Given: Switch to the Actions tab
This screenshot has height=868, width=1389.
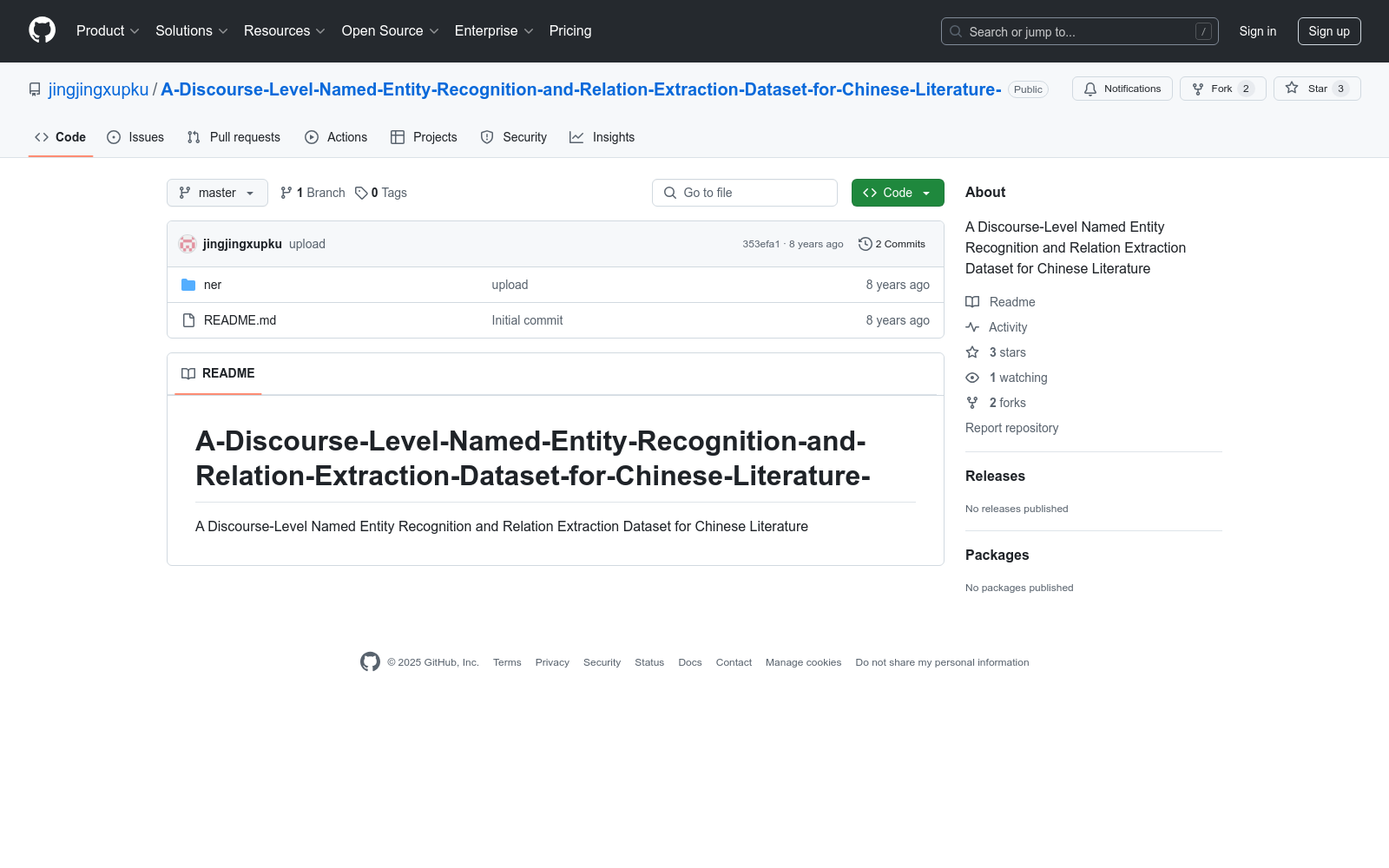Looking at the screenshot, I should click(336, 137).
